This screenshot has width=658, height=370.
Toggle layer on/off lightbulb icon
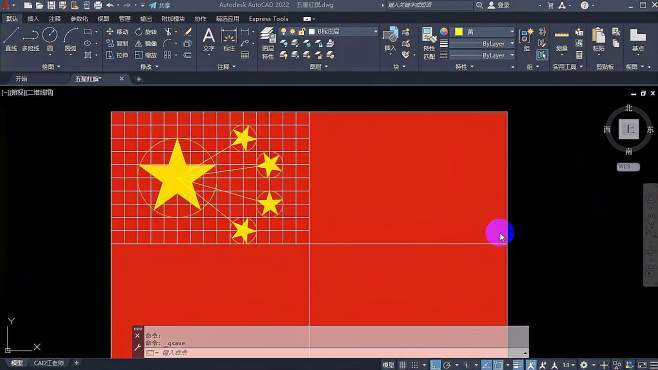click(x=284, y=32)
